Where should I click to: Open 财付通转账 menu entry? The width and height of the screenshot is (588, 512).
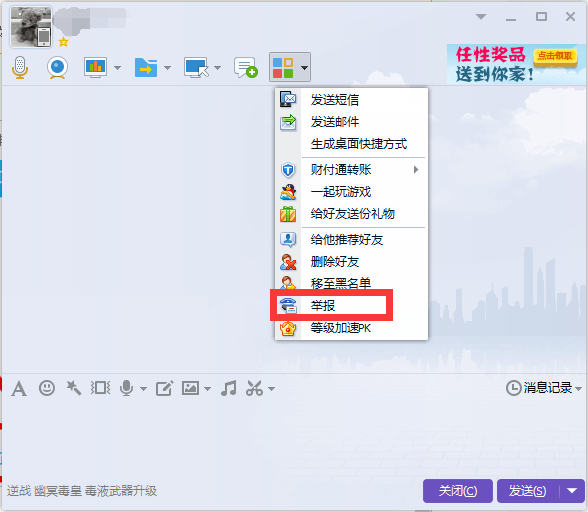(351, 170)
